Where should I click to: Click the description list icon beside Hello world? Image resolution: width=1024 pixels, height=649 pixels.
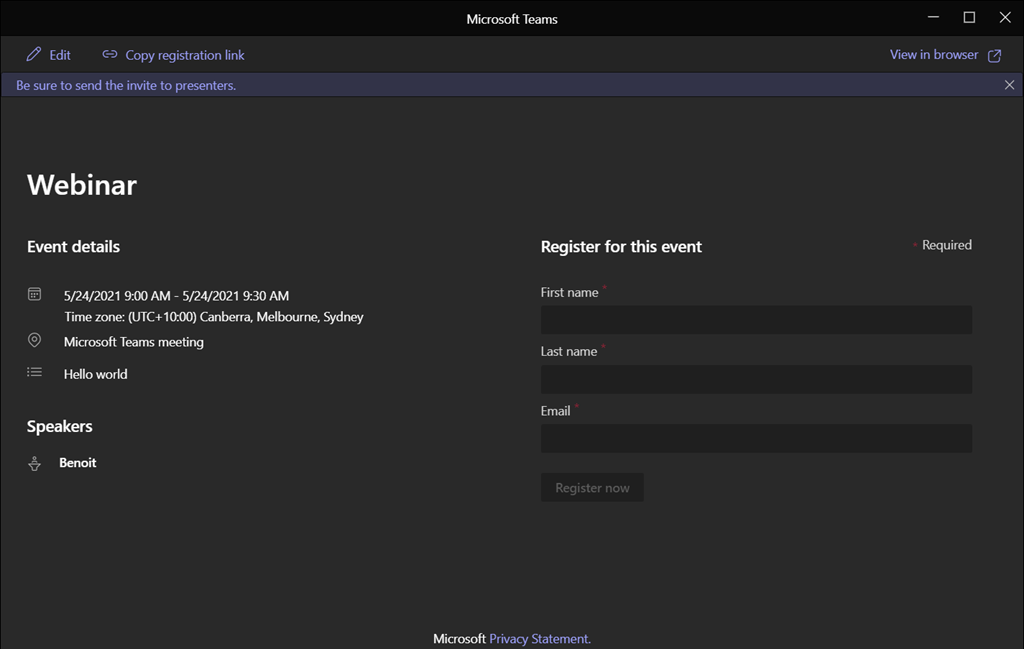coord(35,373)
